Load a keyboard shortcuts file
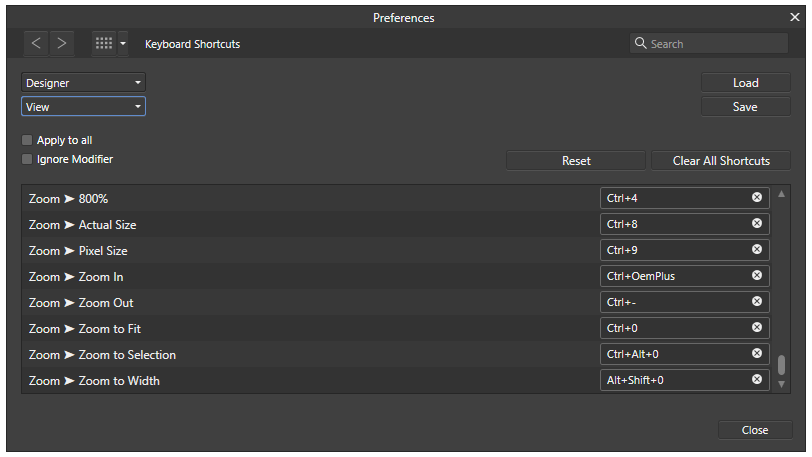 point(746,82)
